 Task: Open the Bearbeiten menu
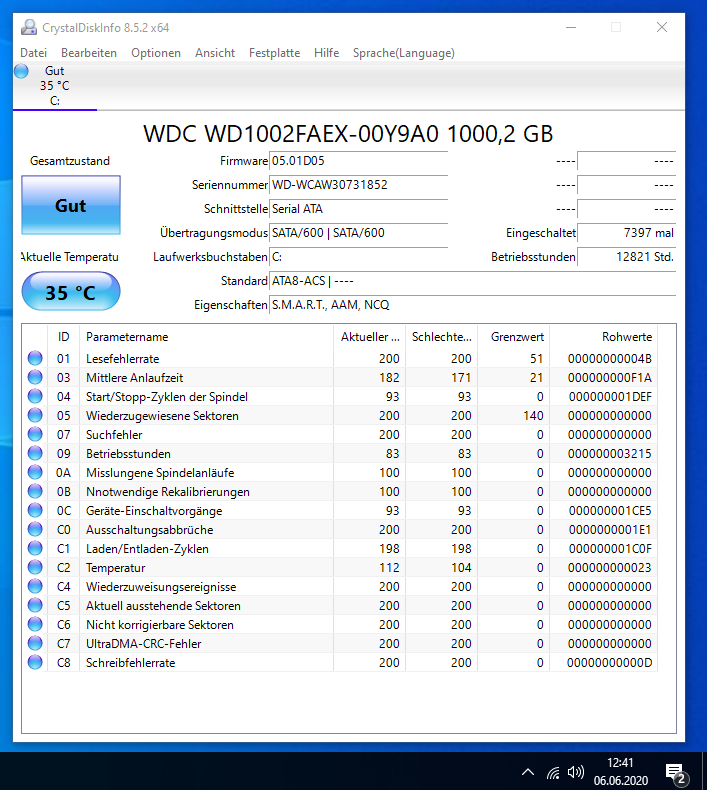pos(89,53)
